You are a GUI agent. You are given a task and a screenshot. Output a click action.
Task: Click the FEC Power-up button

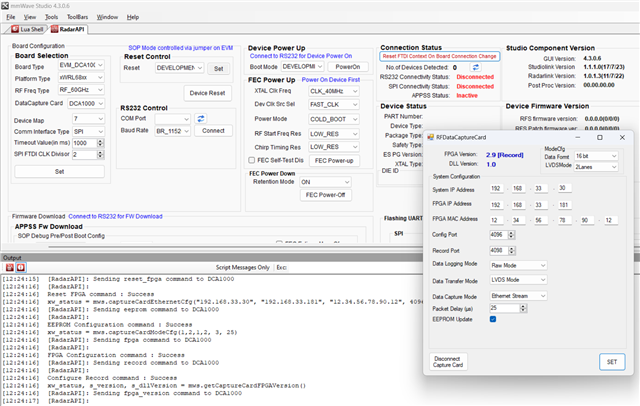(334, 161)
